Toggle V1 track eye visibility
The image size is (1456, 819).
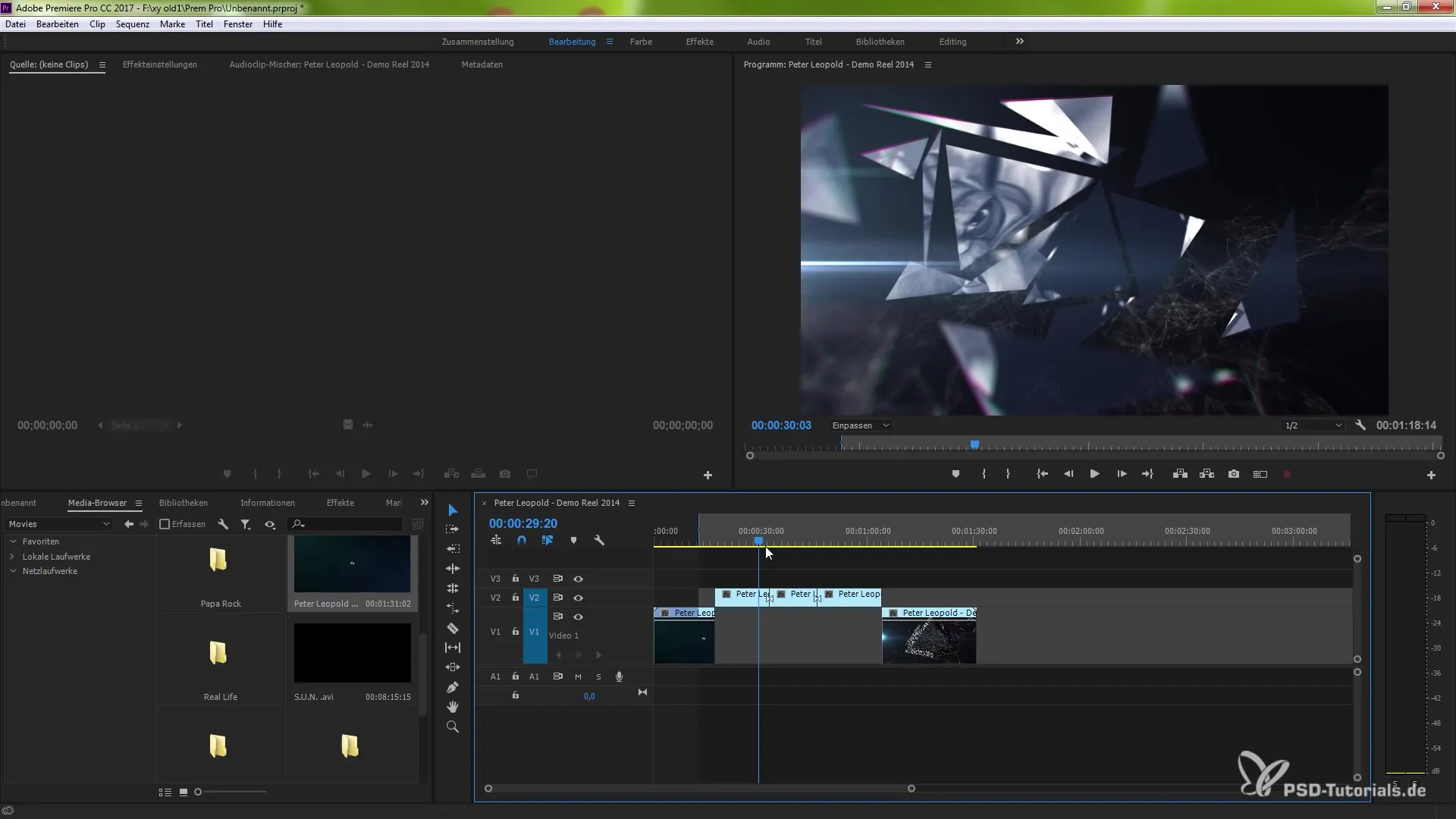point(578,617)
